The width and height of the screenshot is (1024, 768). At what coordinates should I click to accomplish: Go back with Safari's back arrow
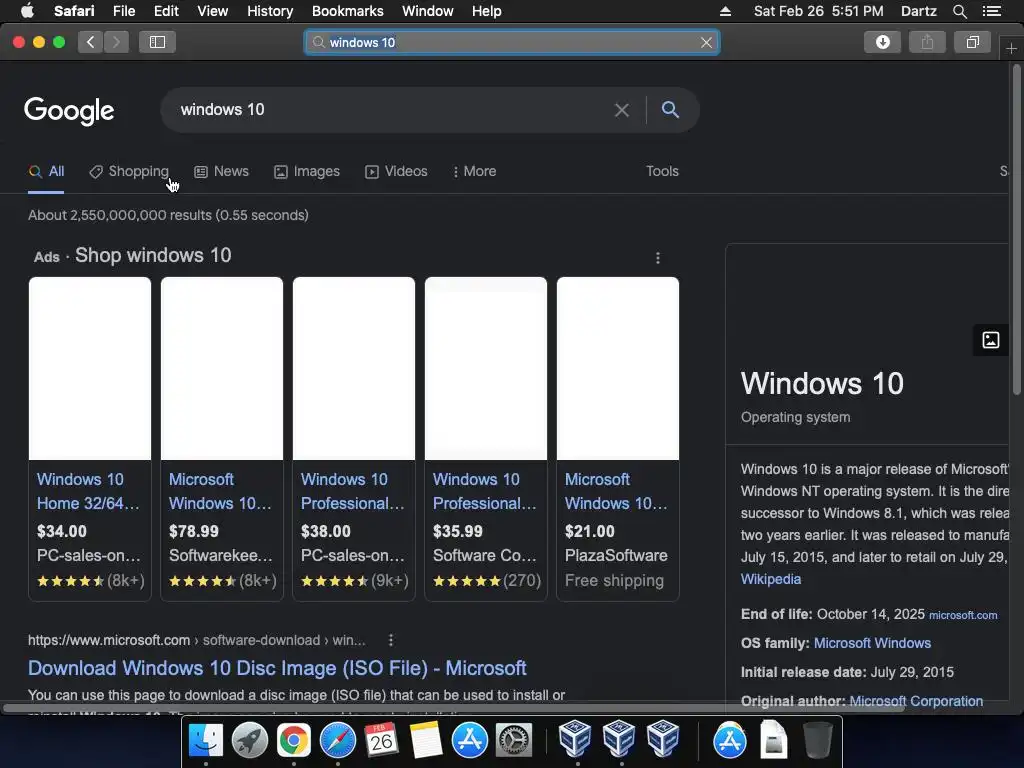(x=90, y=42)
